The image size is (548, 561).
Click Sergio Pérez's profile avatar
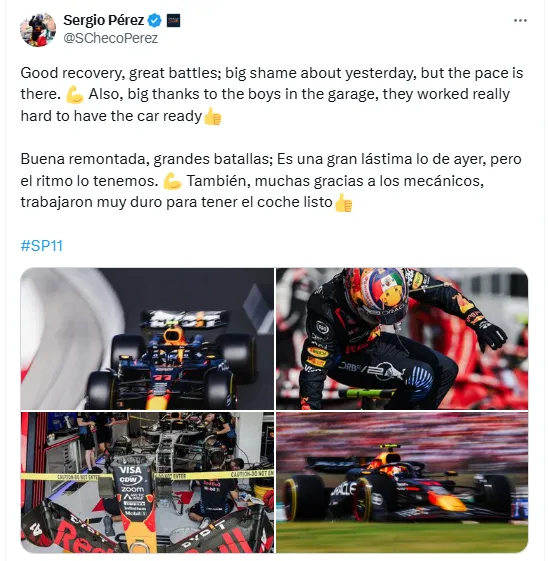coord(38,30)
